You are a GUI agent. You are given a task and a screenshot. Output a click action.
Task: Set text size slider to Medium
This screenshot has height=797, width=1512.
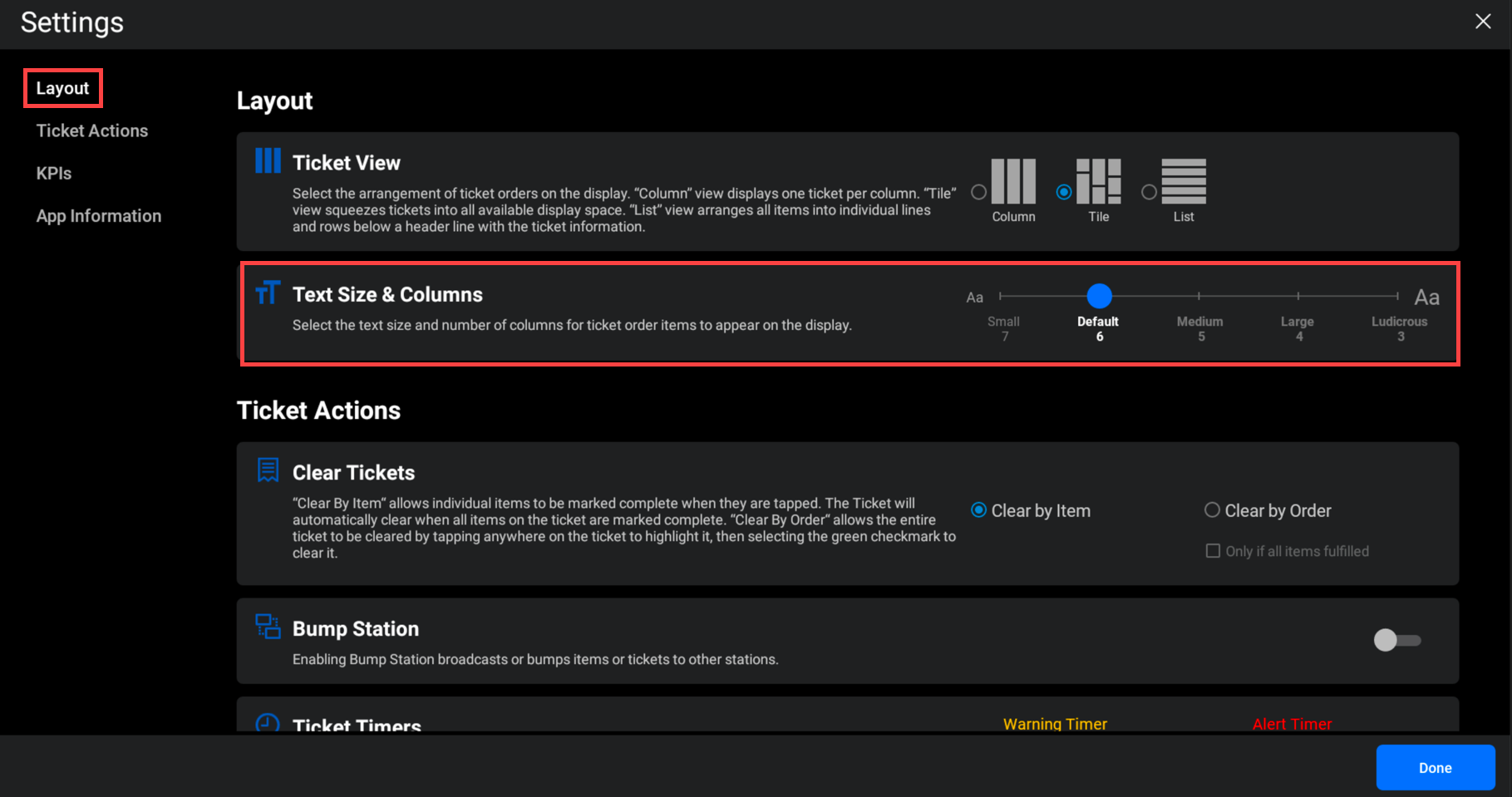[x=1199, y=296]
